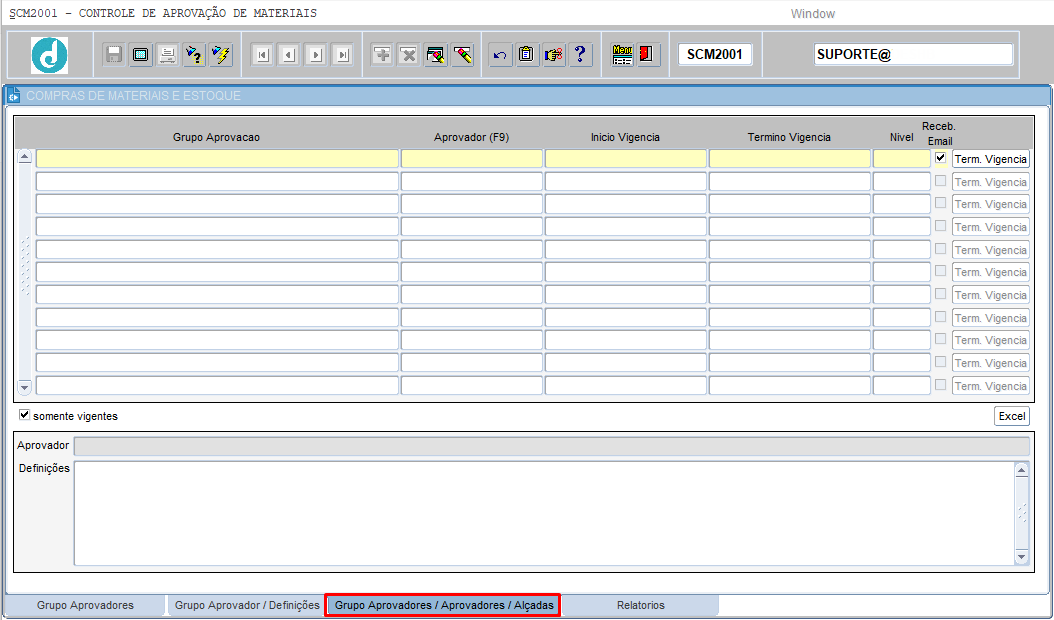
Task: Delete record using the X icon
Action: (x=409, y=54)
